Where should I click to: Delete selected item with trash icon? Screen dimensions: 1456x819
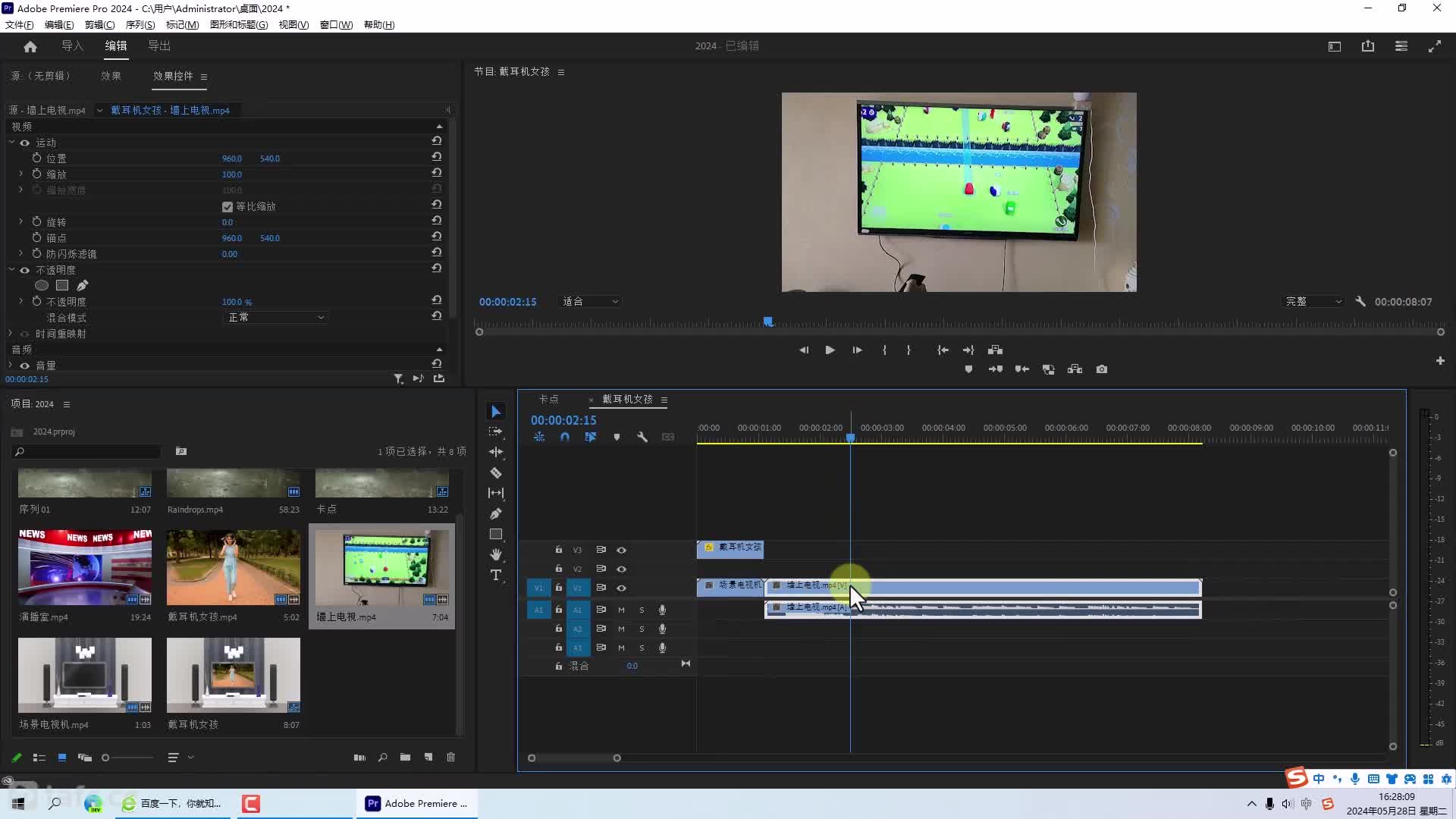tap(451, 757)
